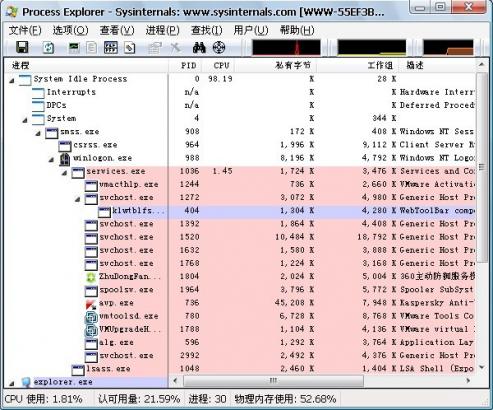Sort by the 工作组 column header
The height and width of the screenshot is (410, 493).
point(357,65)
